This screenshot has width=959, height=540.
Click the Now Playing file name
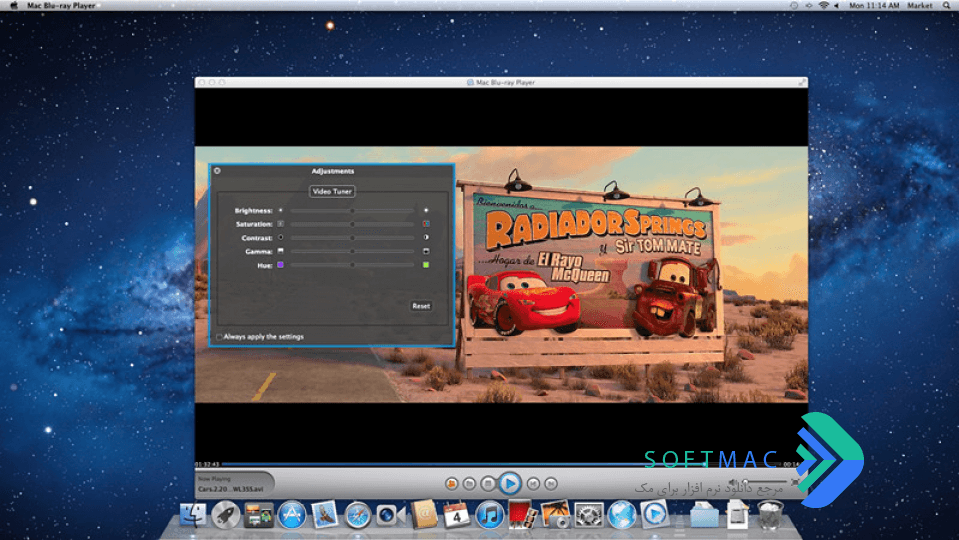pyautogui.click(x=231, y=489)
